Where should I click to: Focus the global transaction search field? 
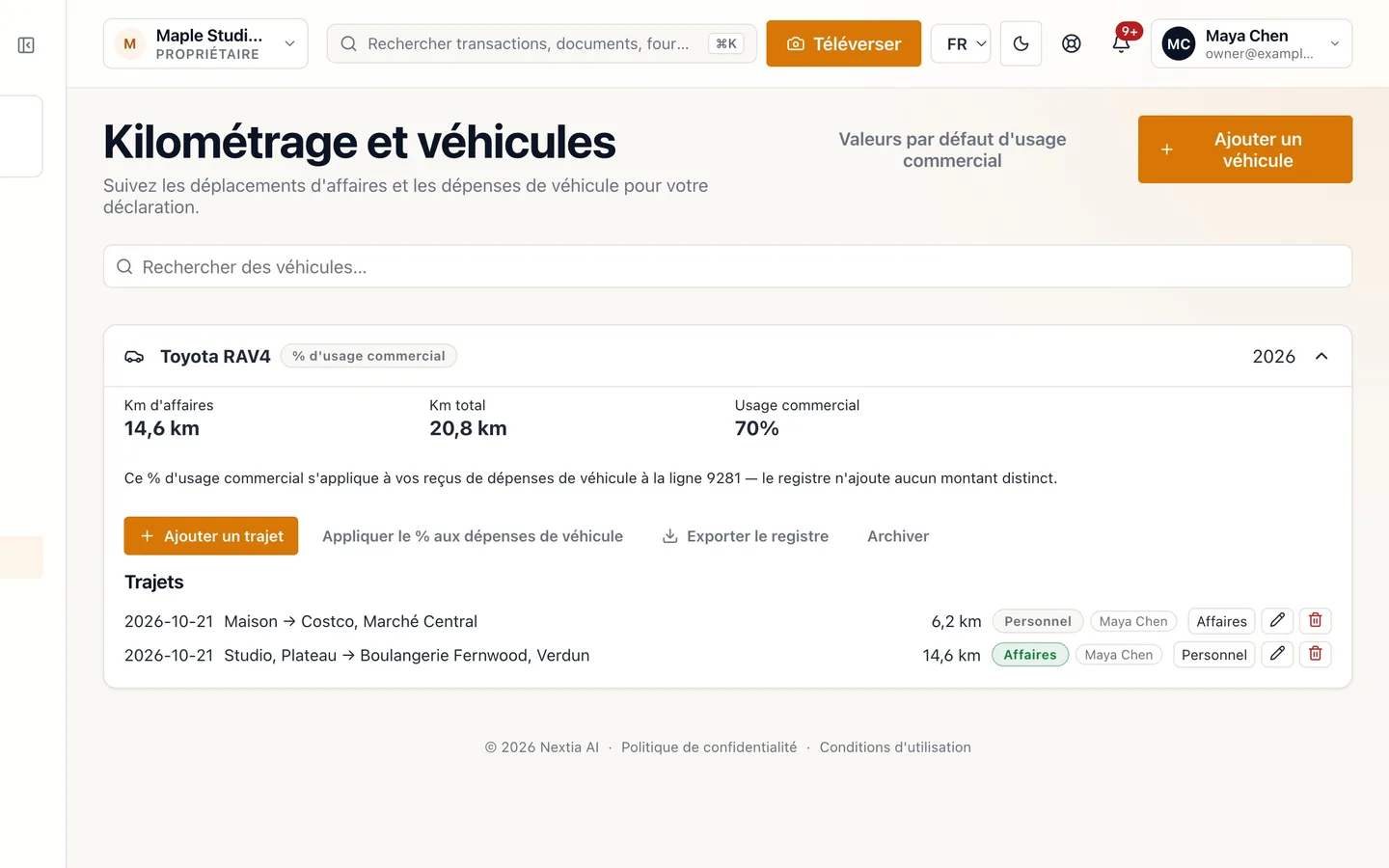[542, 44]
